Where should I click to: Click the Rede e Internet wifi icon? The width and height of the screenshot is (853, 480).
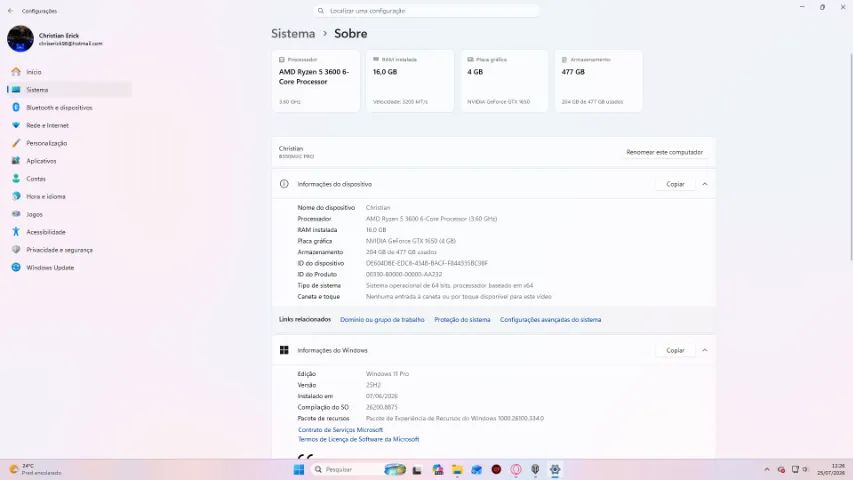coord(16,125)
